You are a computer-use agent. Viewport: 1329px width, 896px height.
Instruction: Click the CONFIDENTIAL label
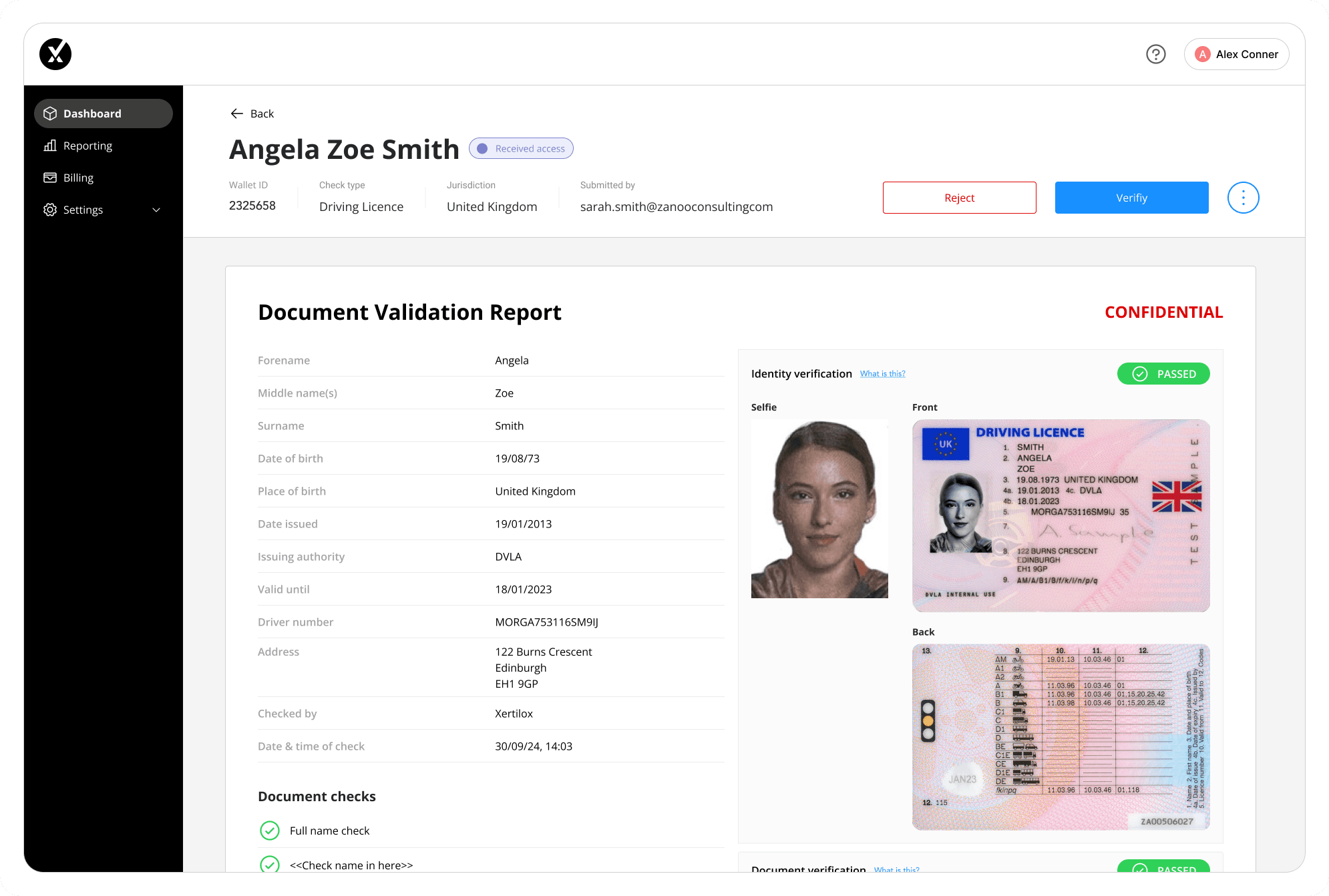point(1163,312)
